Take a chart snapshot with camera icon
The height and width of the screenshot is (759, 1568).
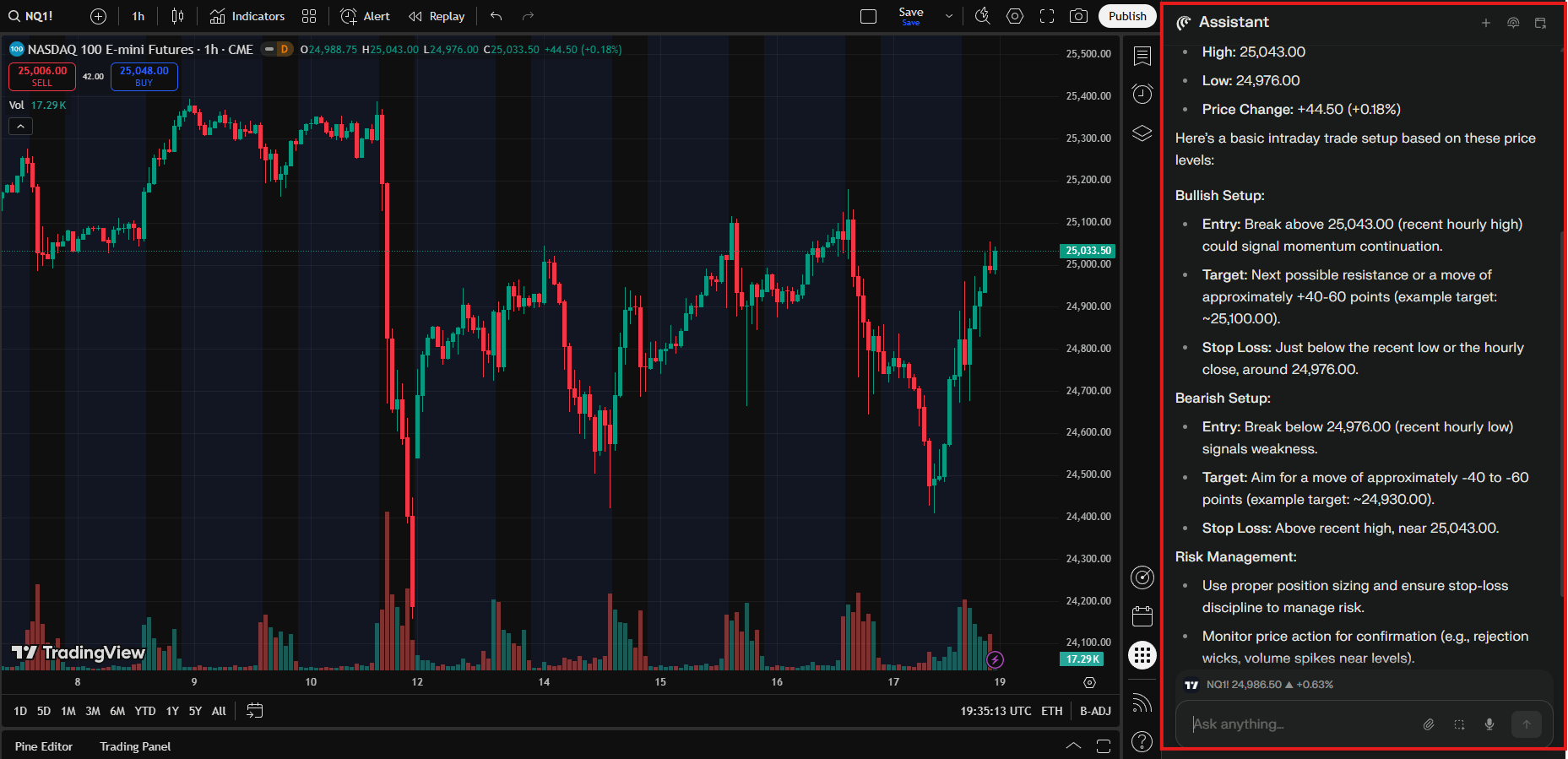[1078, 16]
